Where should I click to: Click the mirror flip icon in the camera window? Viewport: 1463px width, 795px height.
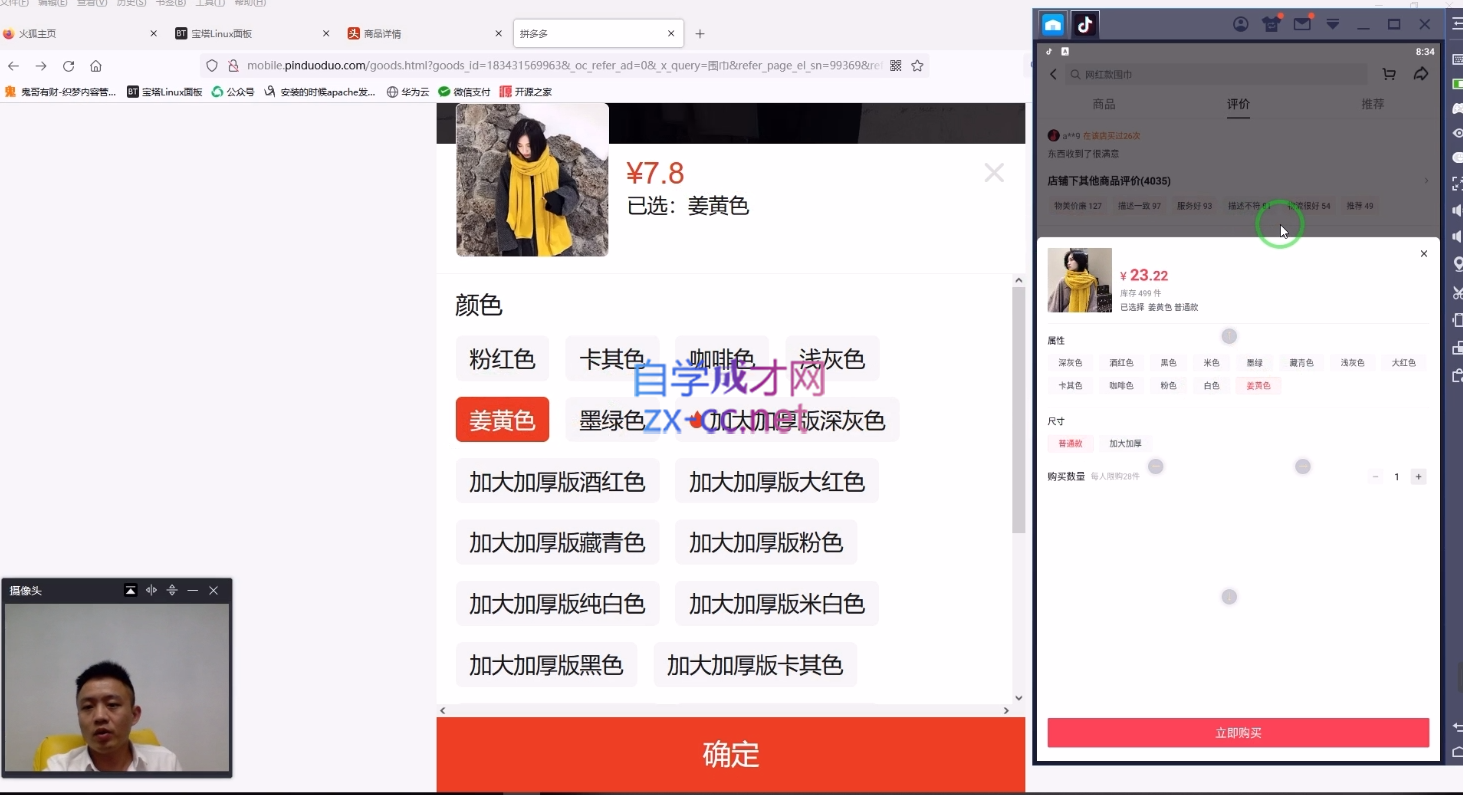151,590
